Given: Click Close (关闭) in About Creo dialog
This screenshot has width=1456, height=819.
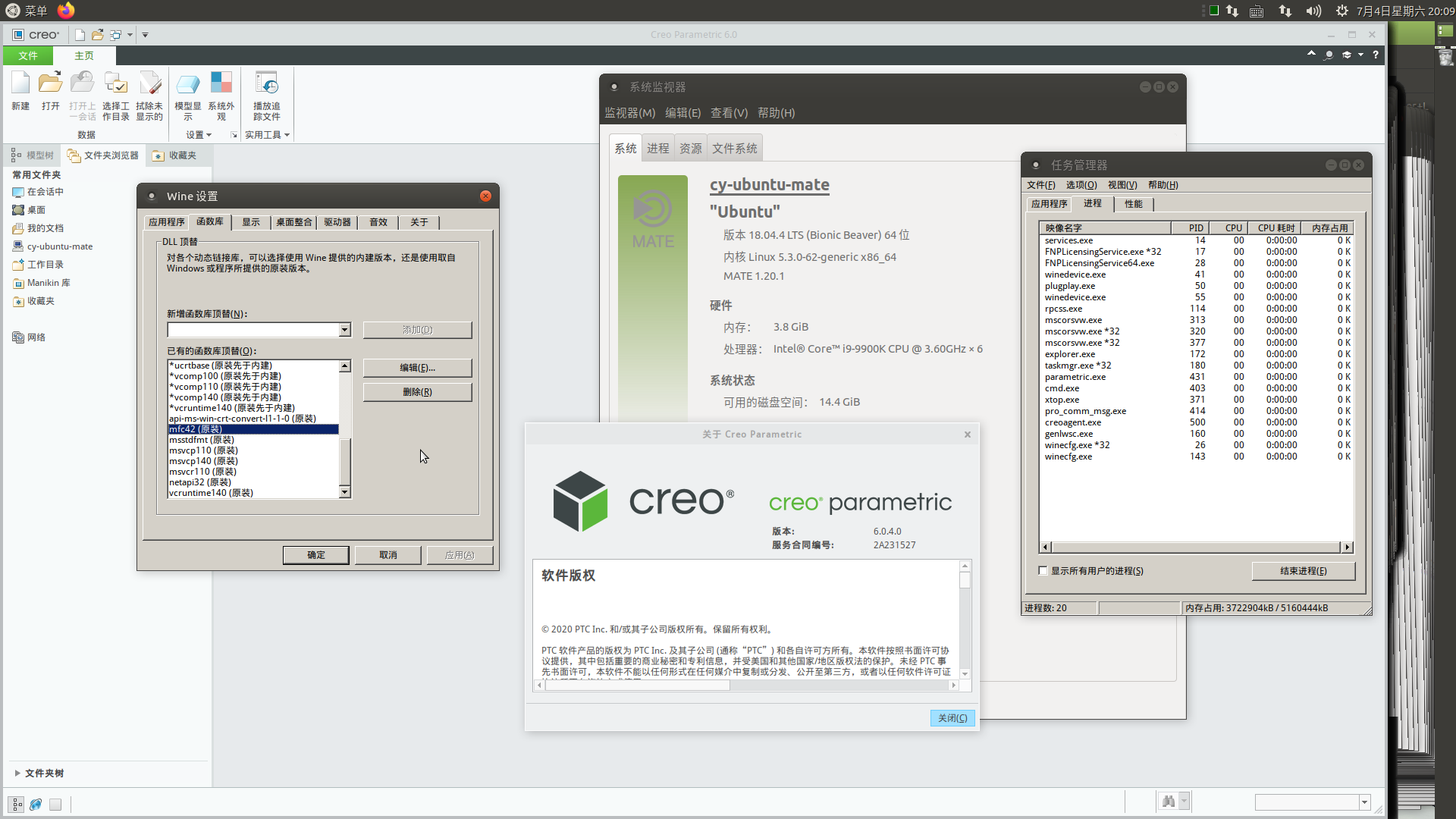Looking at the screenshot, I should click(x=952, y=718).
